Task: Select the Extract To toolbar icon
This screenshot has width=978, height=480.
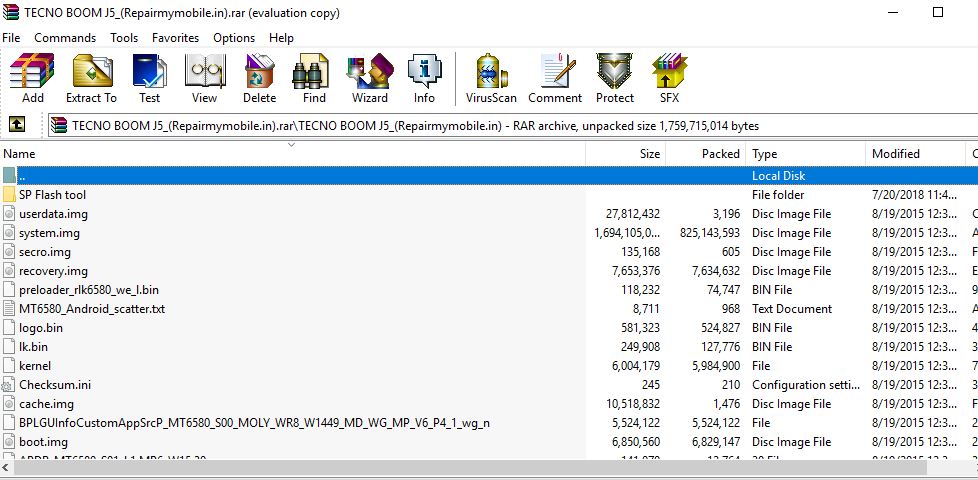Action: 92,79
